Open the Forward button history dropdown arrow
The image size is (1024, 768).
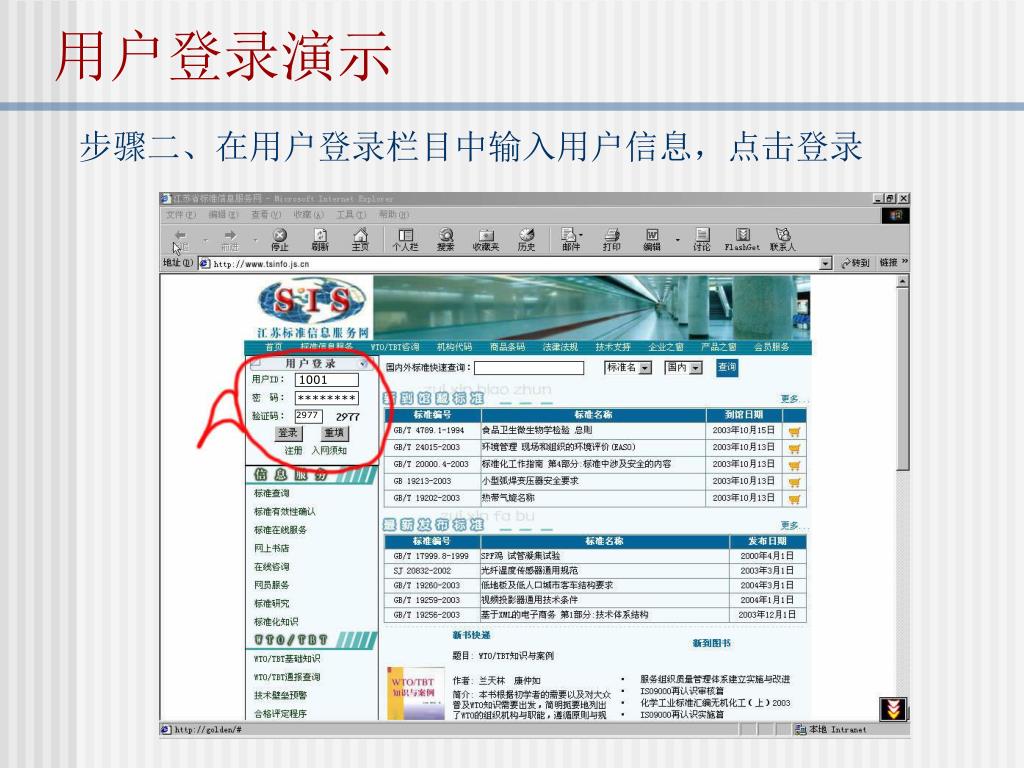pyautogui.click(x=255, y=240)
